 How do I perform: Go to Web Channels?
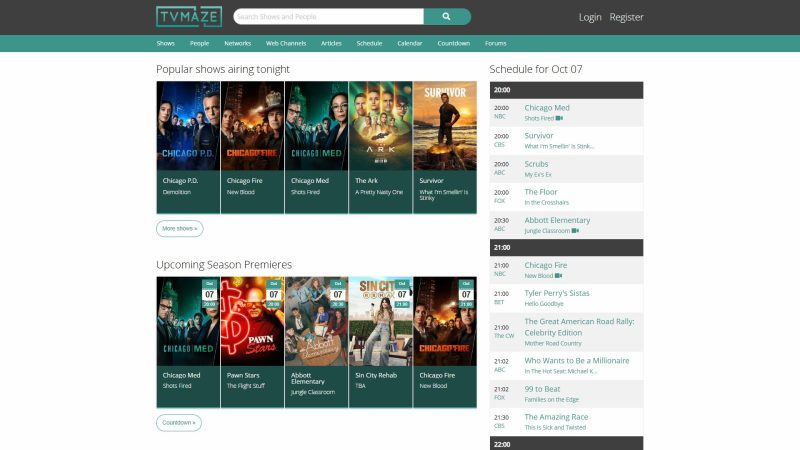click(286, 43)
